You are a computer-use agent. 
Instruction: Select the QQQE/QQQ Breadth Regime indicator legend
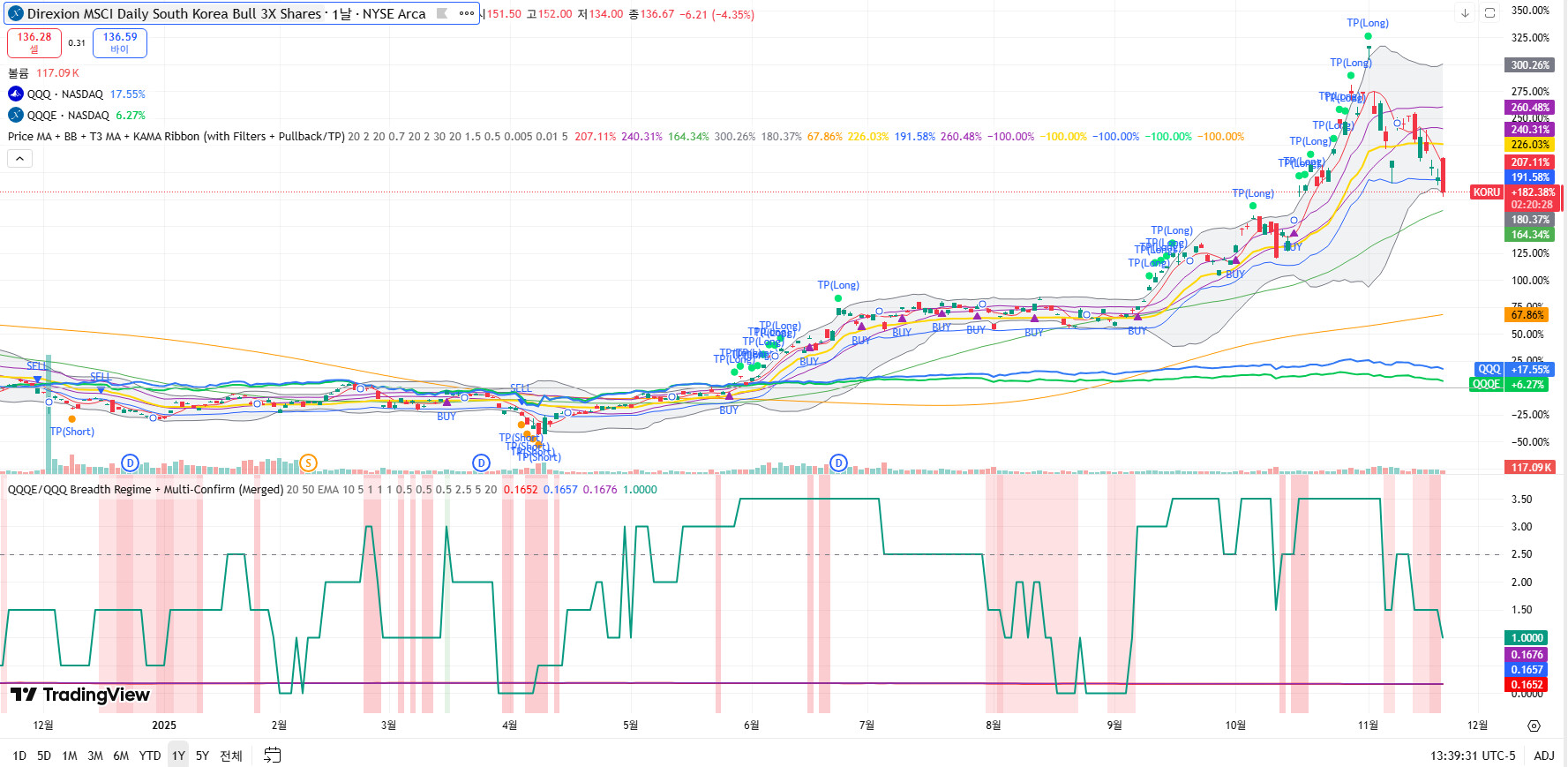coord(146,489)
